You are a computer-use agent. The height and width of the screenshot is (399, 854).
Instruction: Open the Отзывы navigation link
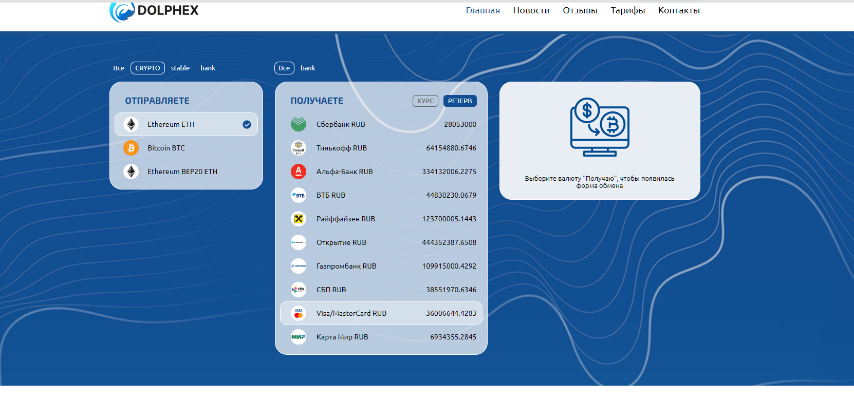click(580, 10)
